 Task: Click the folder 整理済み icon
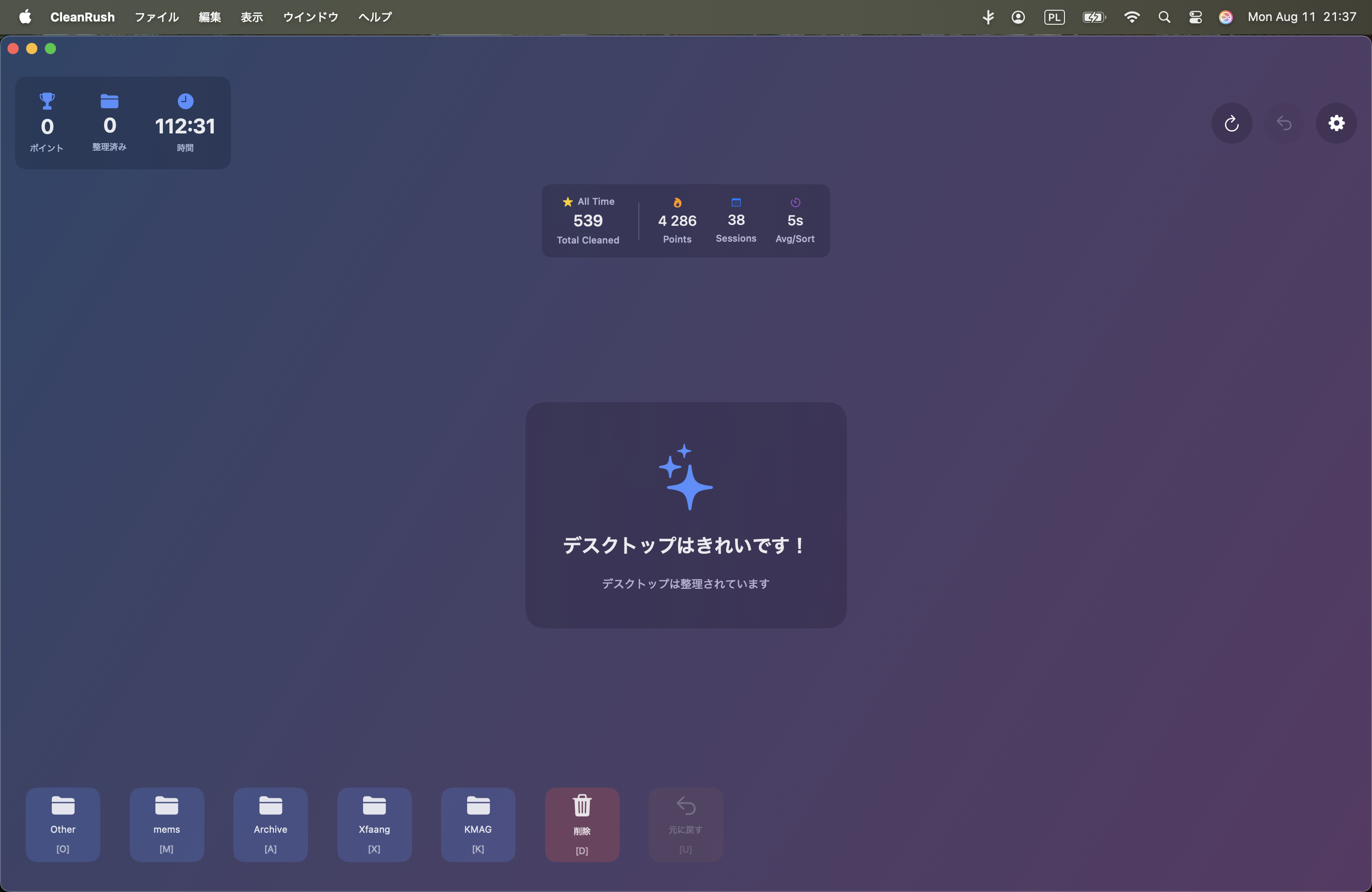[x=110, y=101]
